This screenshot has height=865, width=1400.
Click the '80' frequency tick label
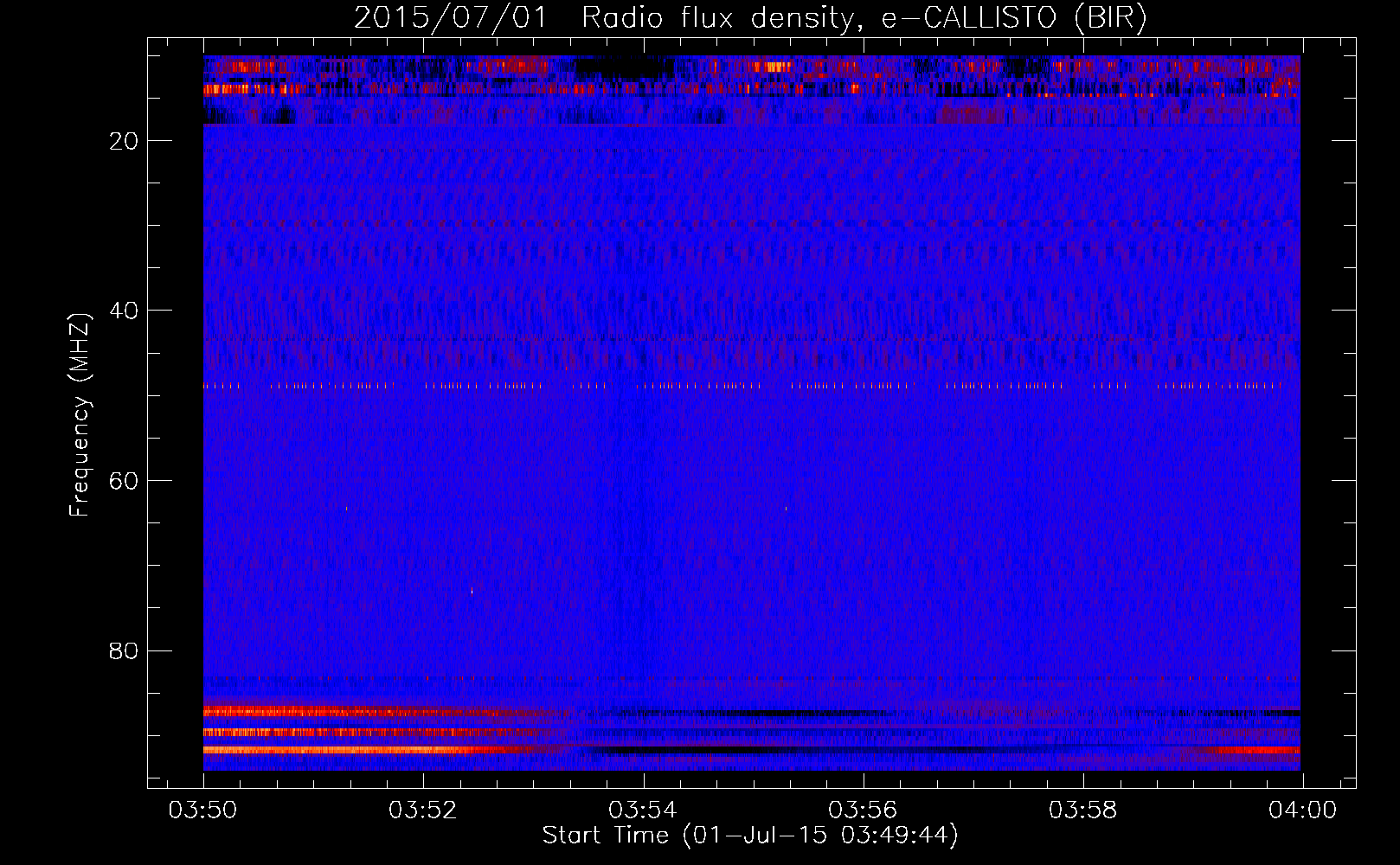pyautogui.click(x=125, y=650)
